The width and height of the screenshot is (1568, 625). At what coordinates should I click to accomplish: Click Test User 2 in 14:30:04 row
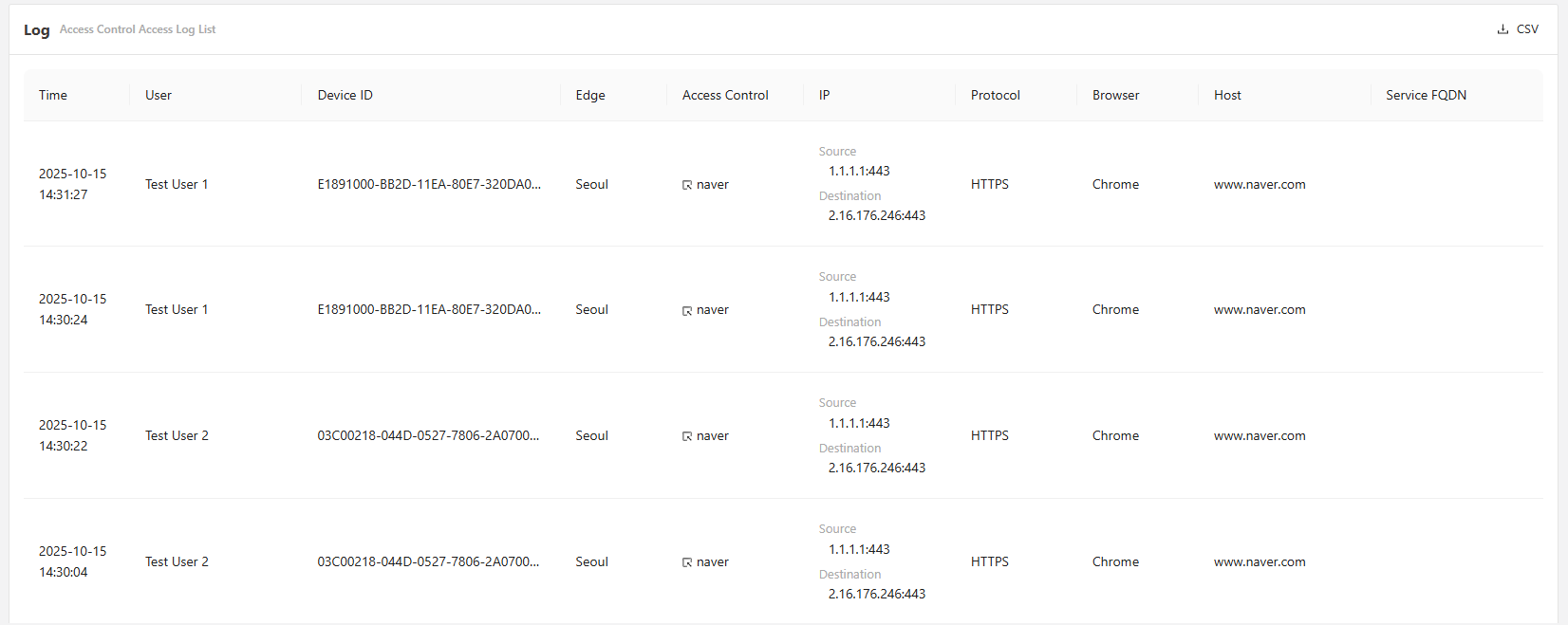tap(177, 561)
